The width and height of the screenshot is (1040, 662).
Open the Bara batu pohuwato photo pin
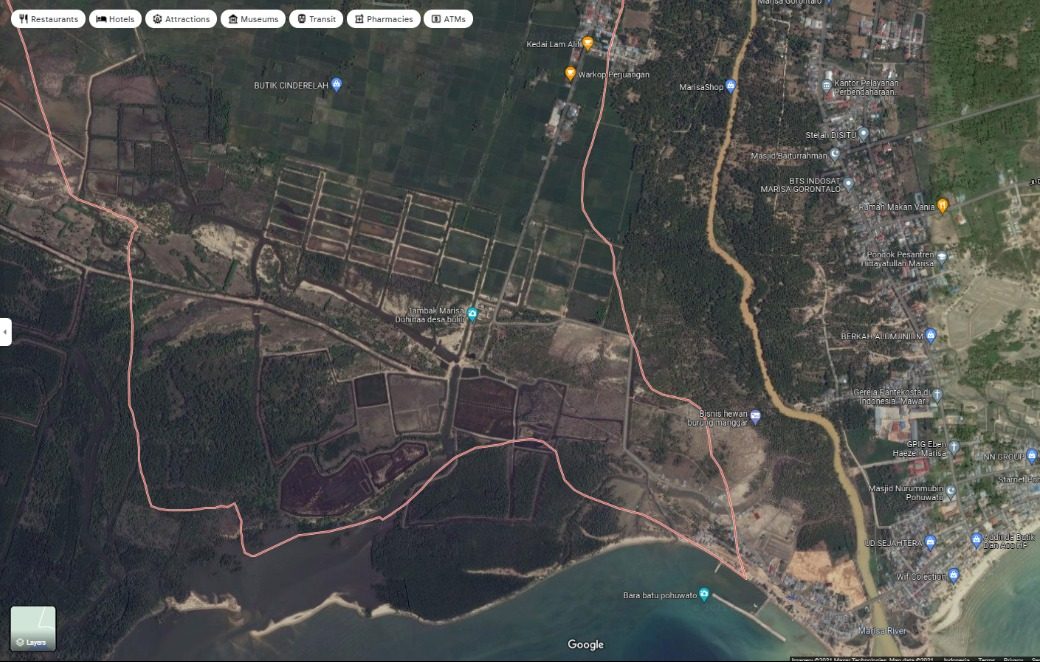point(704,595)
